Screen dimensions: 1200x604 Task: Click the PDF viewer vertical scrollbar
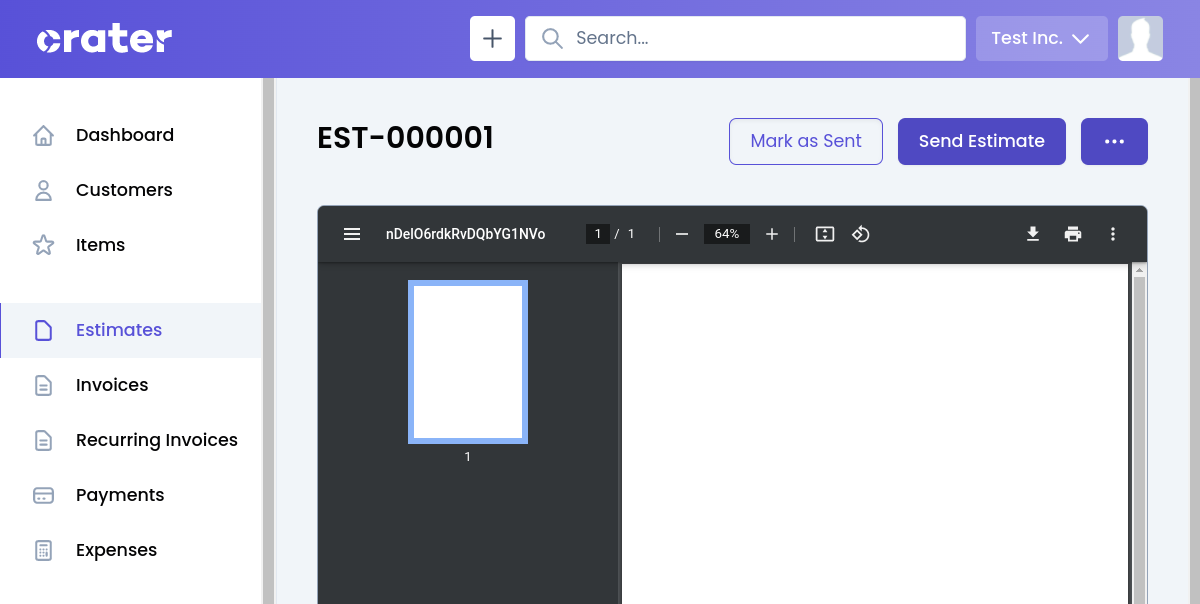point(1139,440)
